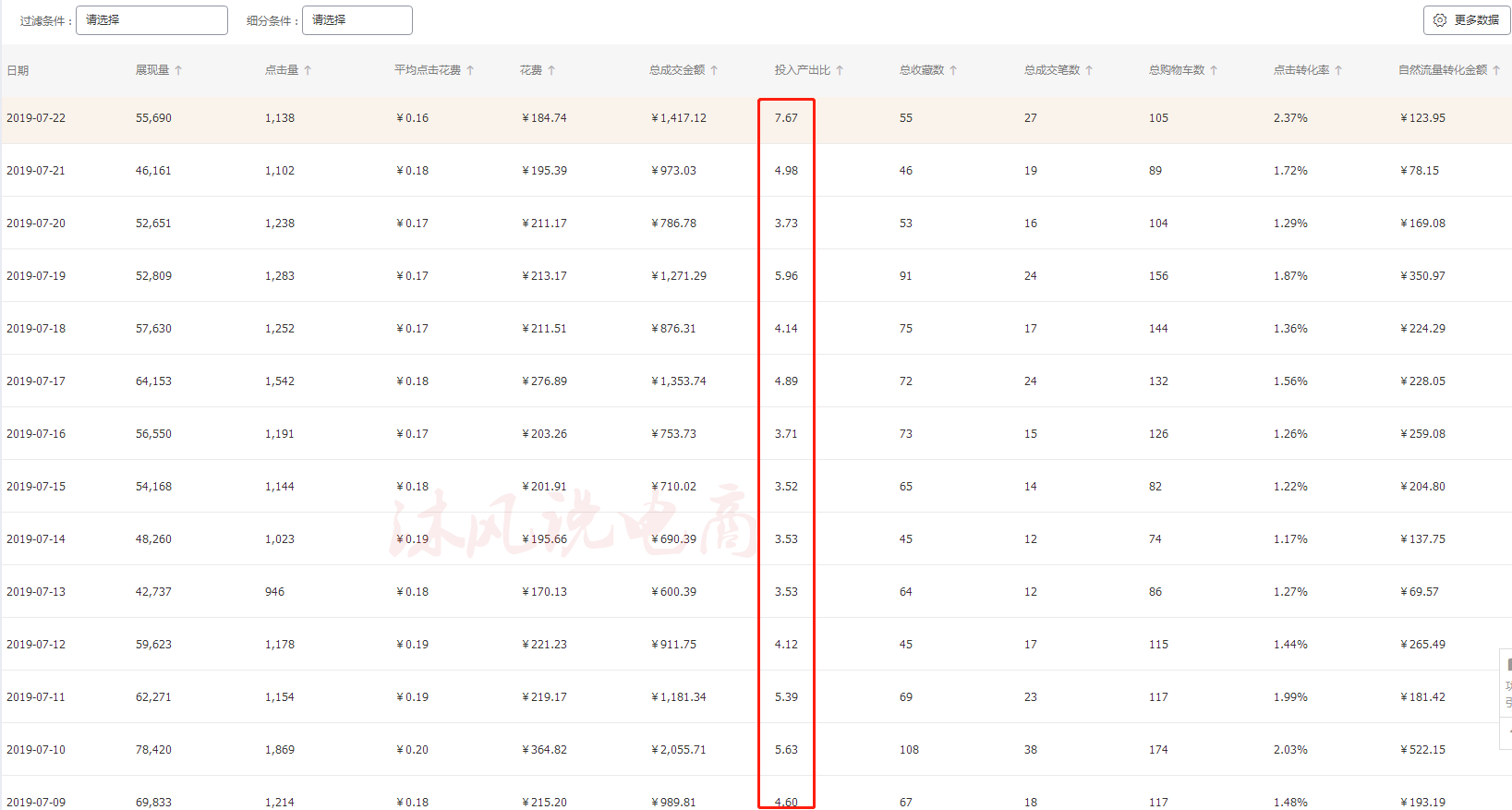Sort by 总成交笔数 arrow icon
This screenshot has width=1512, height=810.
(1089, 70)
